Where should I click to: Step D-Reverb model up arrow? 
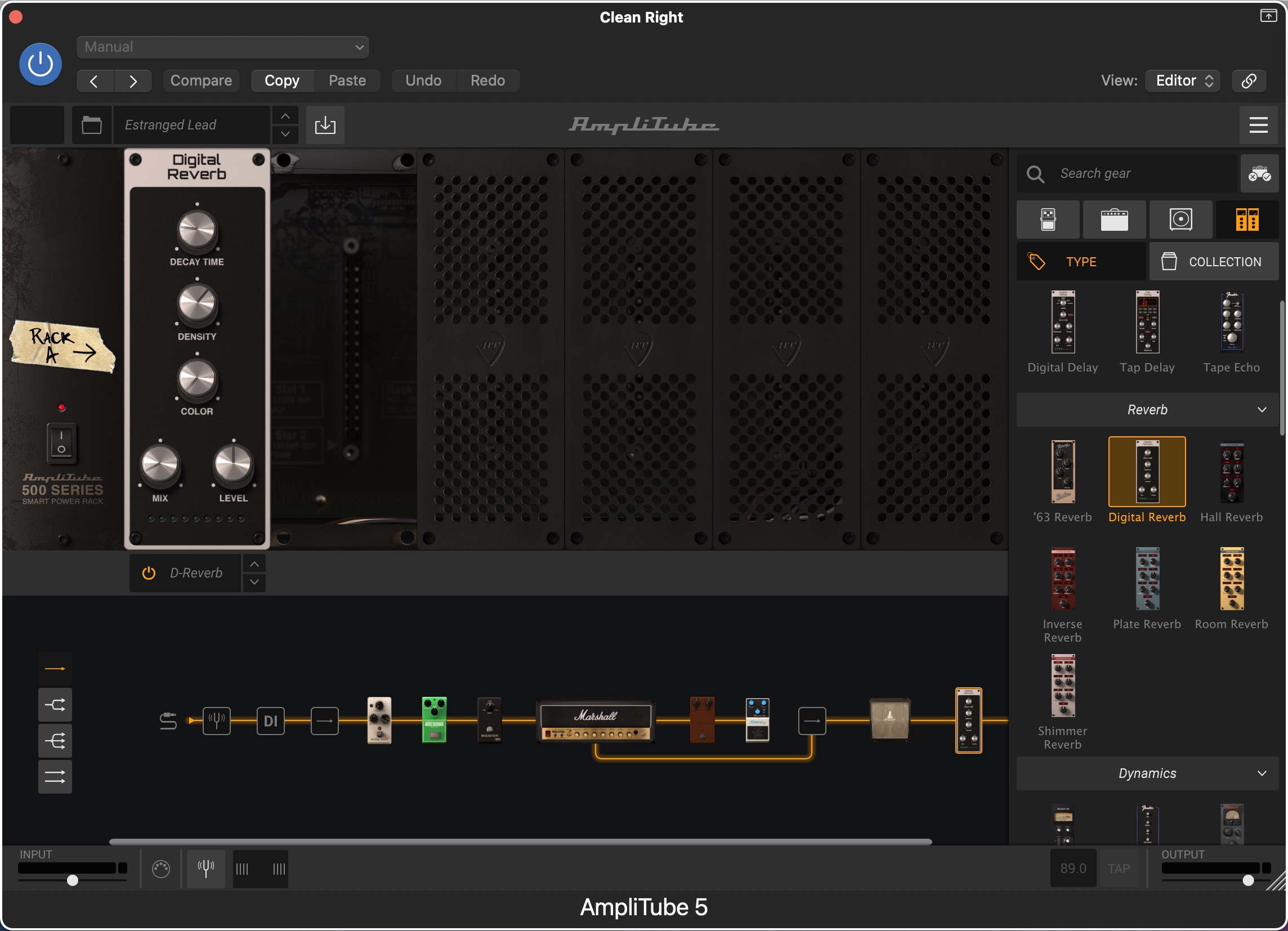254,564
